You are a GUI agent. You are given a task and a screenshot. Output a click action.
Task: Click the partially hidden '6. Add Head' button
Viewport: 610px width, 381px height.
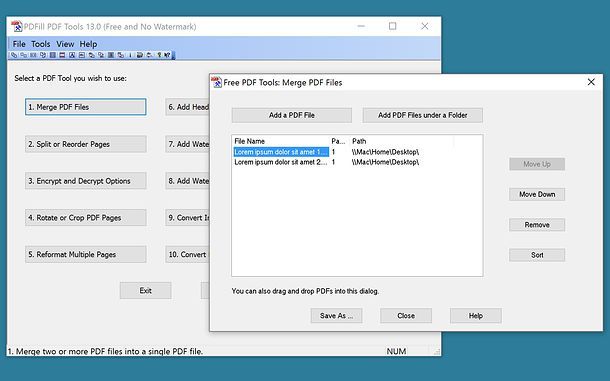click(x=188, y=107)
